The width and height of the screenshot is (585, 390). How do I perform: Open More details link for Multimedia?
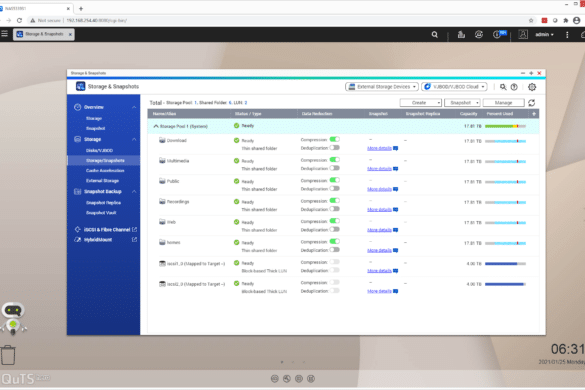tap(379, 169)
